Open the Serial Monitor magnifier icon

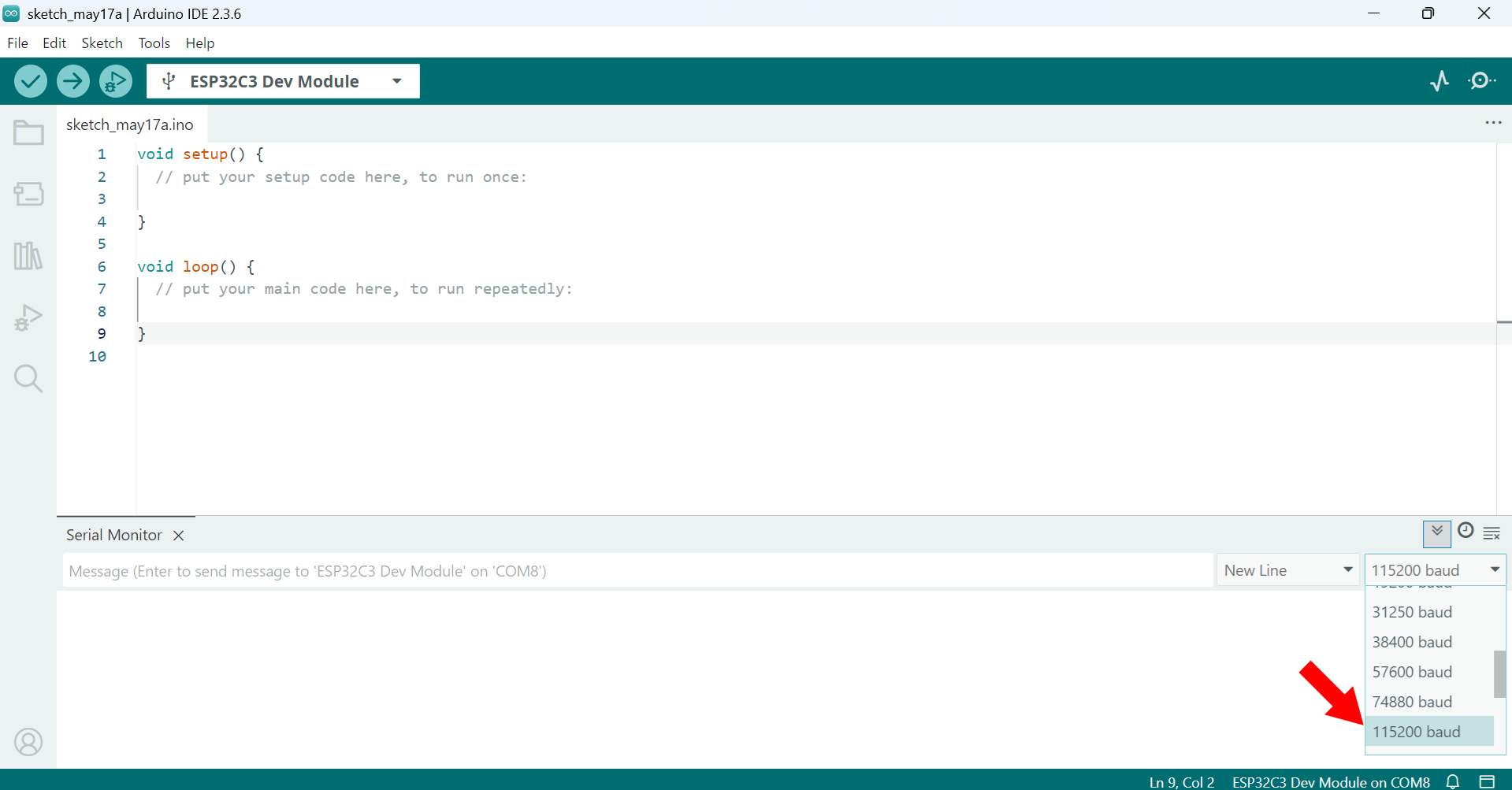(x=1482, y=81)
